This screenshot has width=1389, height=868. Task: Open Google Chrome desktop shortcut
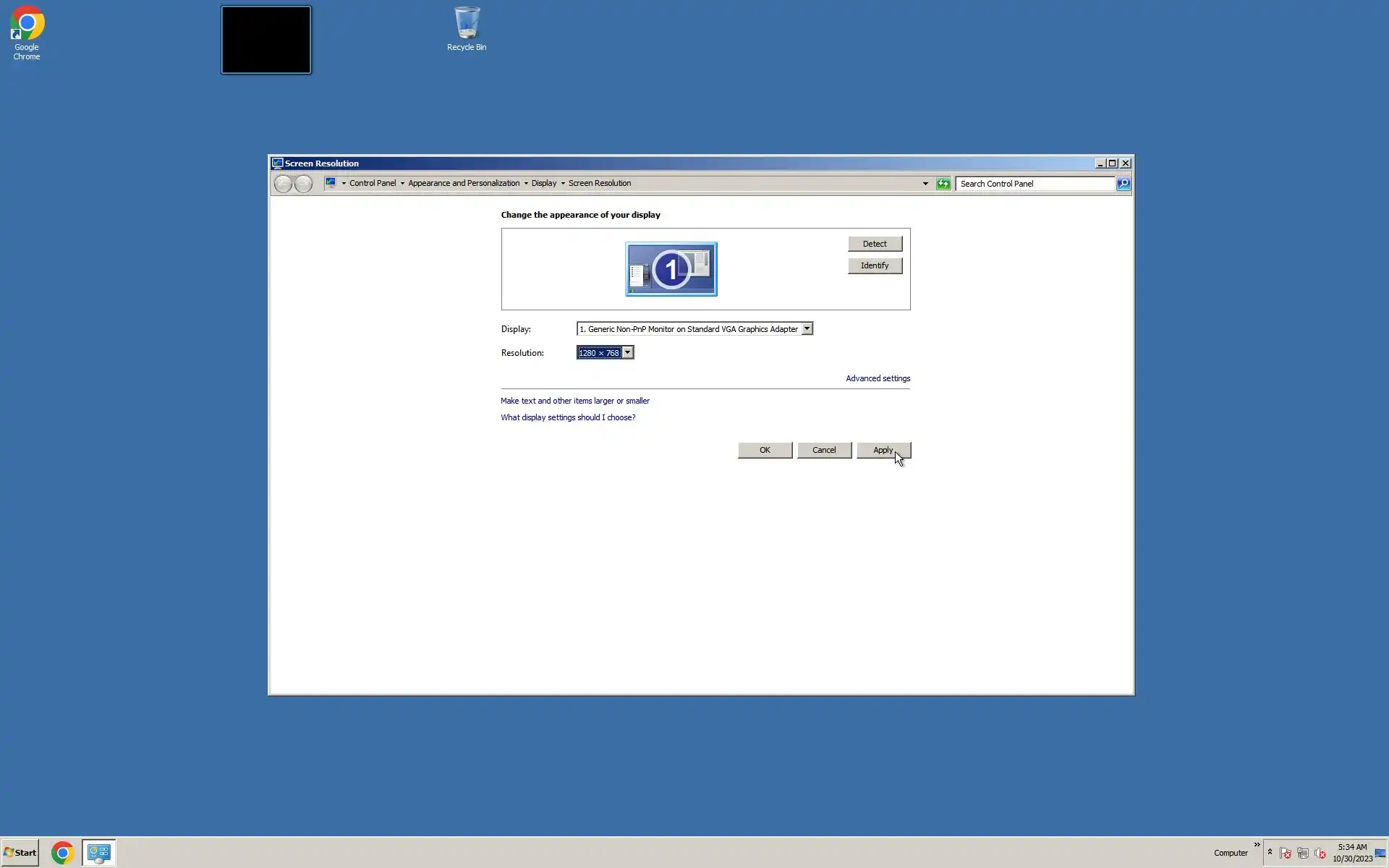coord(27,33)
